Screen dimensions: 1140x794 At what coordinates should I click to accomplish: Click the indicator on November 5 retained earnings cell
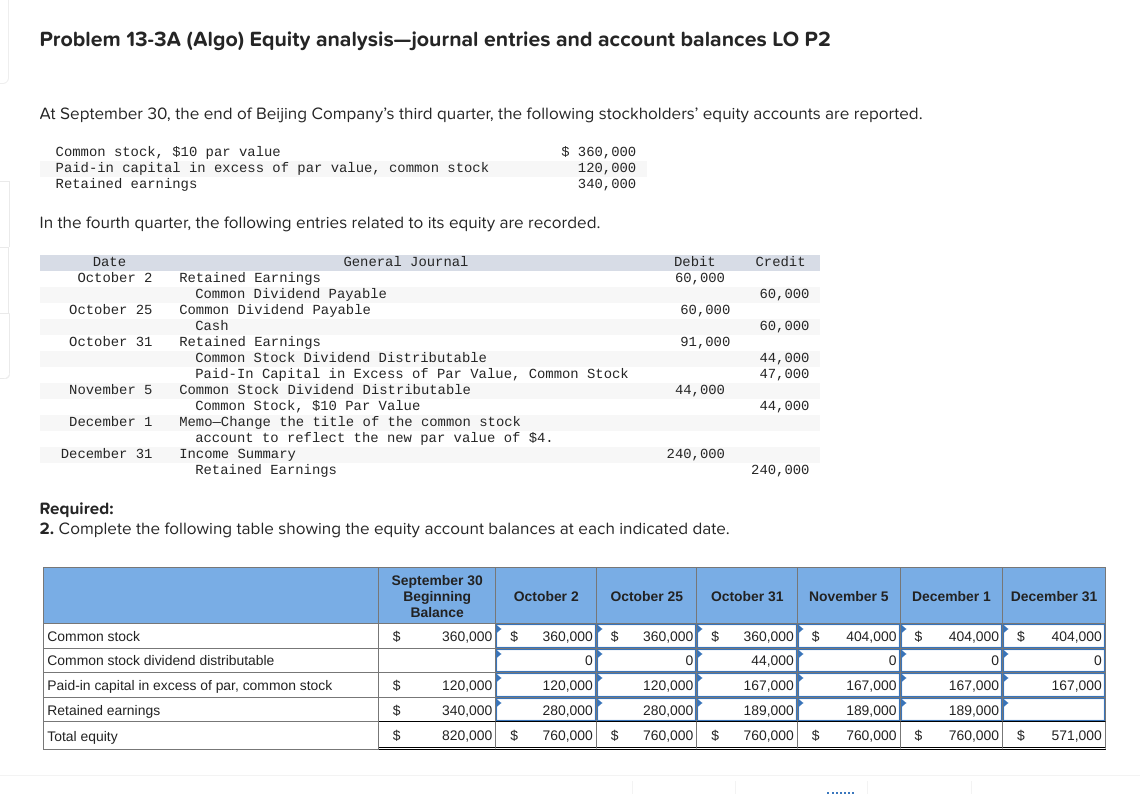[801, 704]
